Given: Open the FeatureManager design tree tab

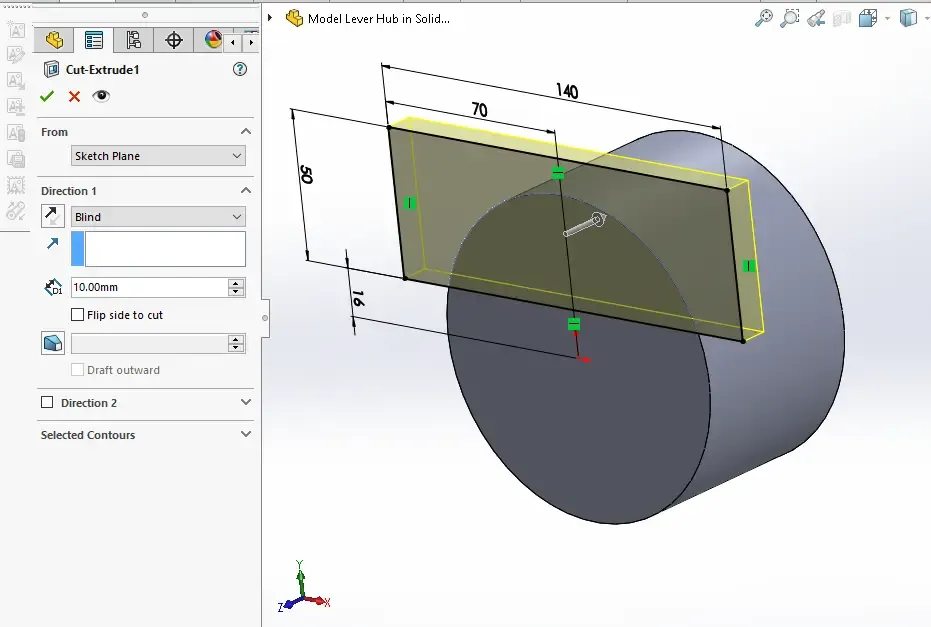Looking at the screenshot, I should point(53,40).
